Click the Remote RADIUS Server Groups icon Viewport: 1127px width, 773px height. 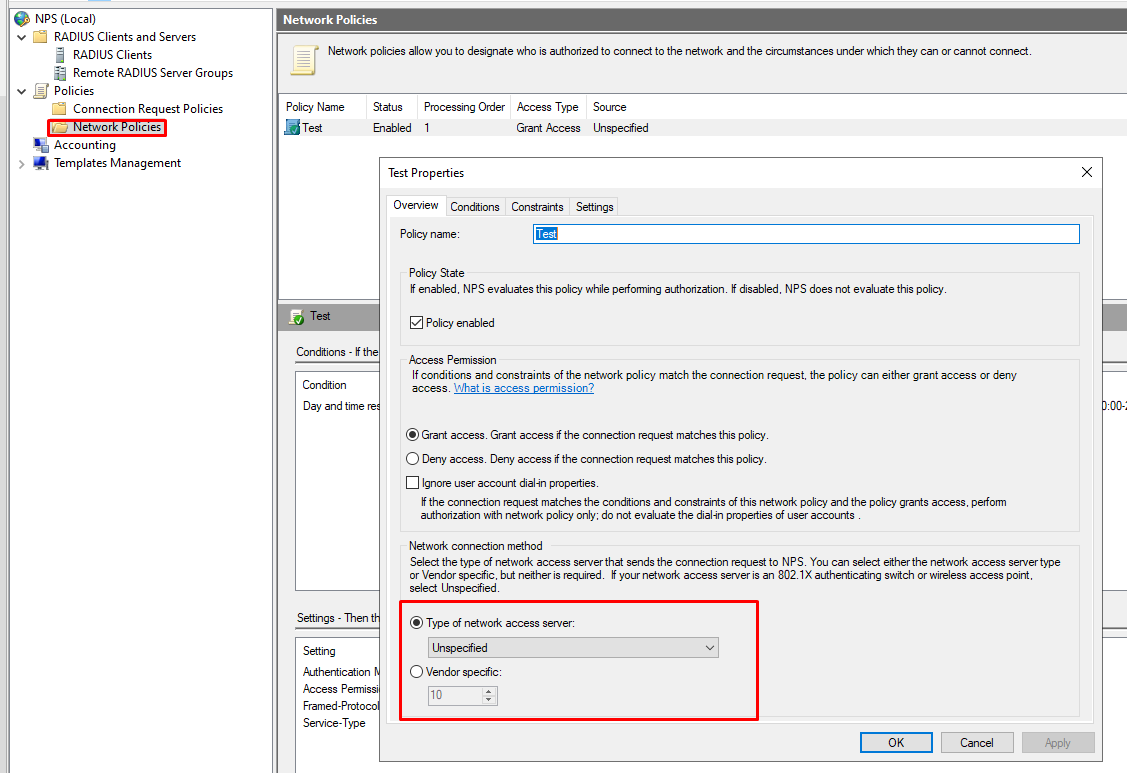pyautogui.click(x=60, y=73)
